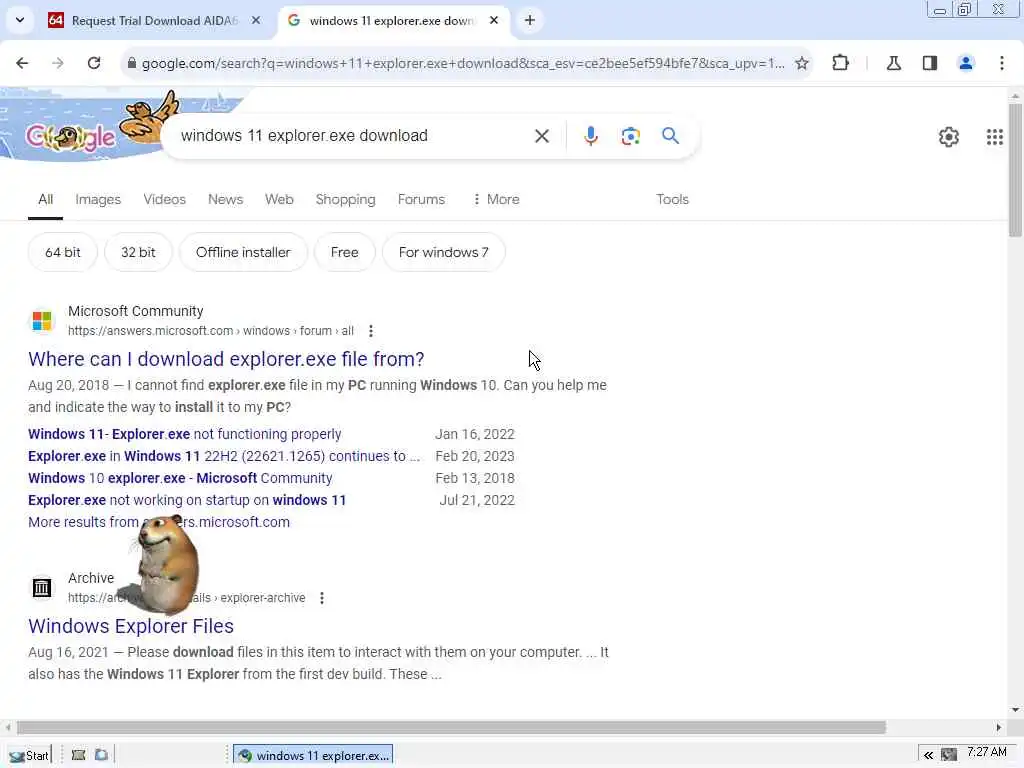Click the horizontal scrollbar thumb
Screen dimensions: 1024x768
(x=451, y=728)
